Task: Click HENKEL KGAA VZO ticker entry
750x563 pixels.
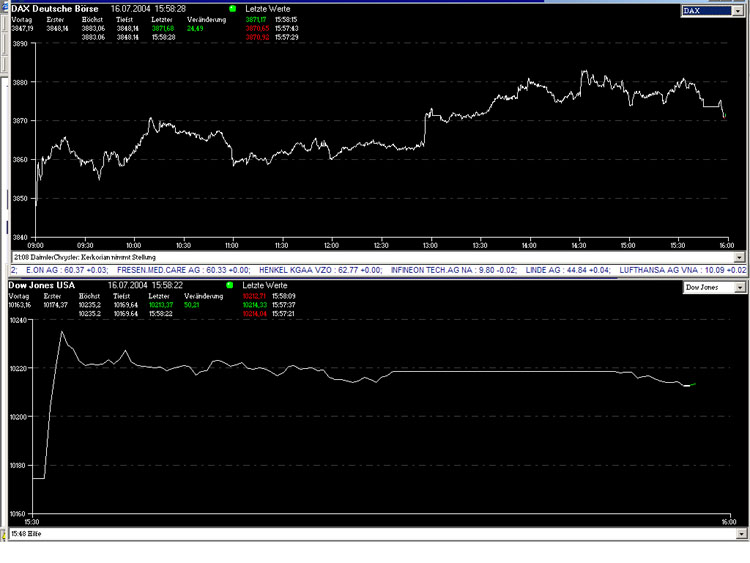Action: [x=322, y=270]
